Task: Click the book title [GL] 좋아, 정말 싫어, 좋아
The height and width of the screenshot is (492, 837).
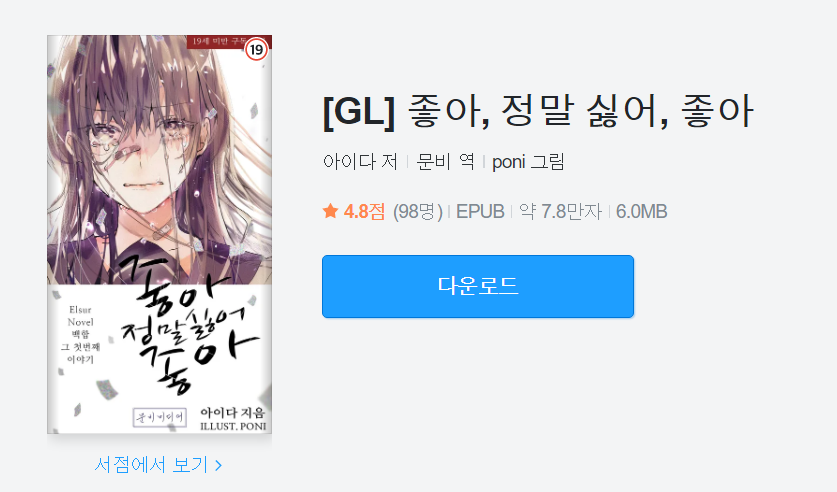Action: (x=538, y=112)
